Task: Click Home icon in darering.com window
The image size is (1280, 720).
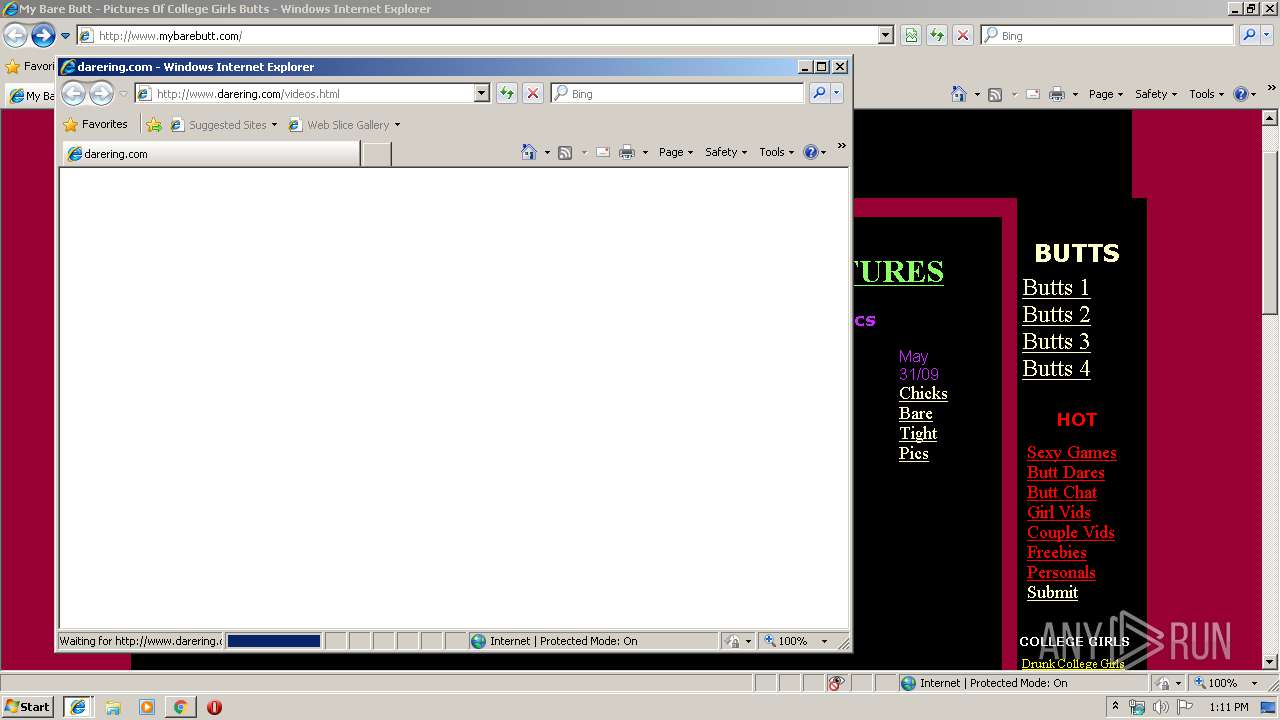Action: (x=529, y=152)
